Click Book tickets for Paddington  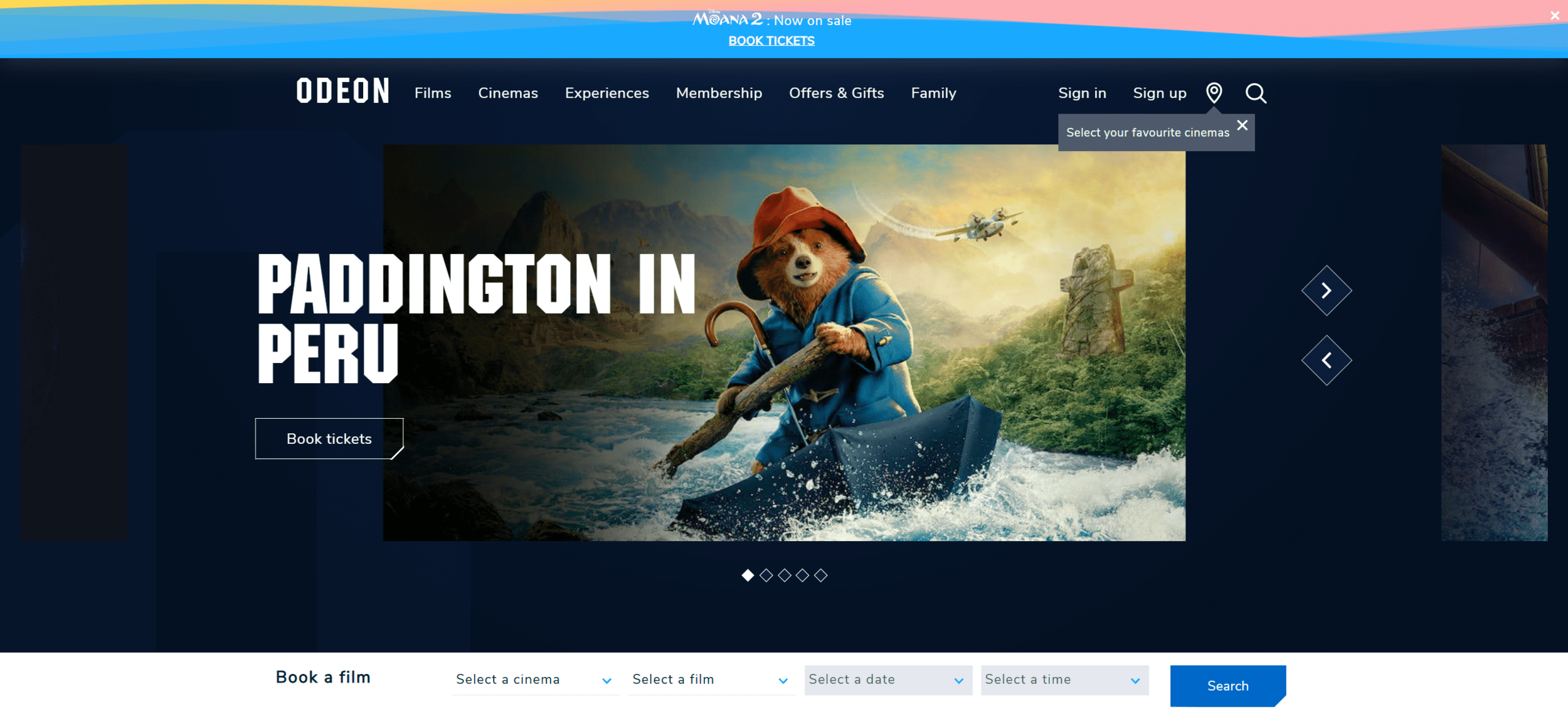tap(329, 439)
